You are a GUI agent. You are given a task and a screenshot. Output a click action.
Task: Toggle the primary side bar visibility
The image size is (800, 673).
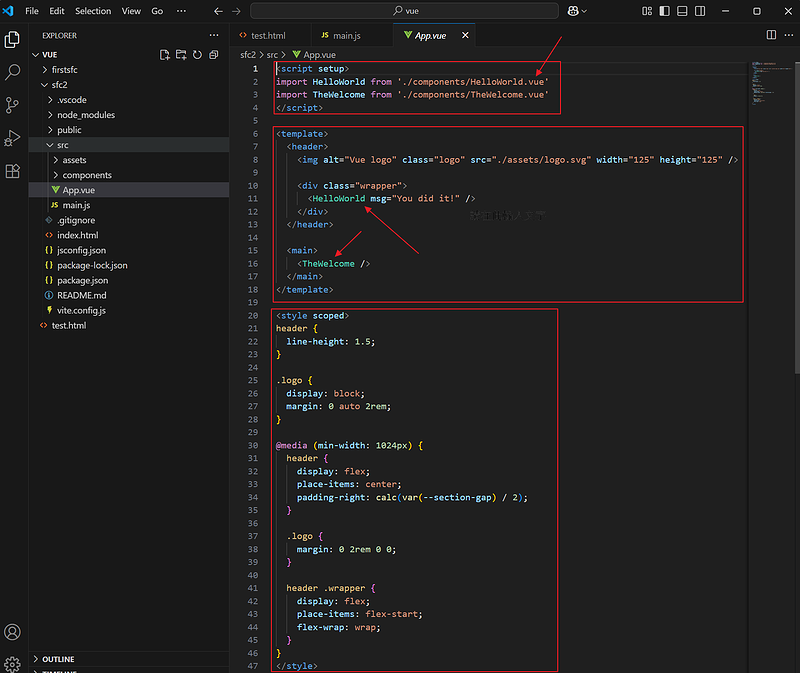664,11
